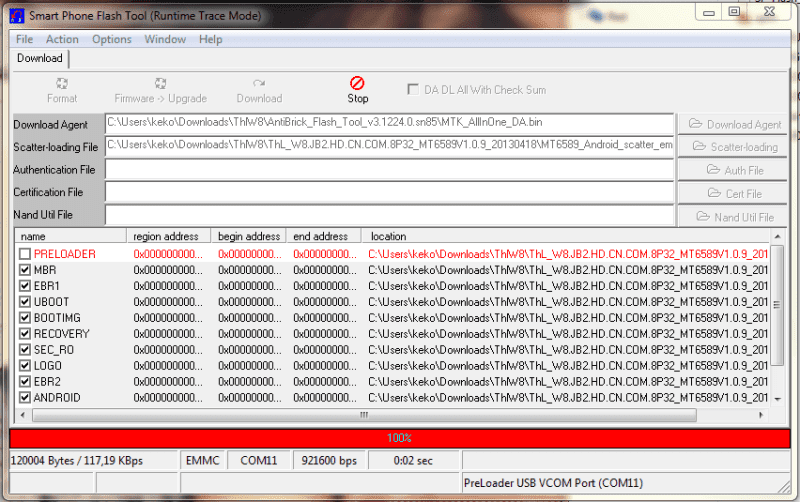Open the Auth File browser
The image size is (800, 502).
coord(733,170)
